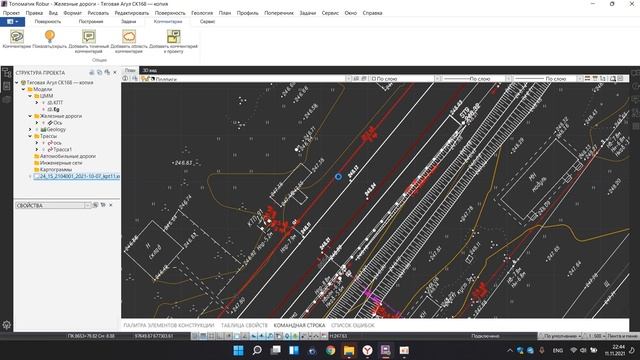Click Добавить комментарий к проекту icon

173,36
